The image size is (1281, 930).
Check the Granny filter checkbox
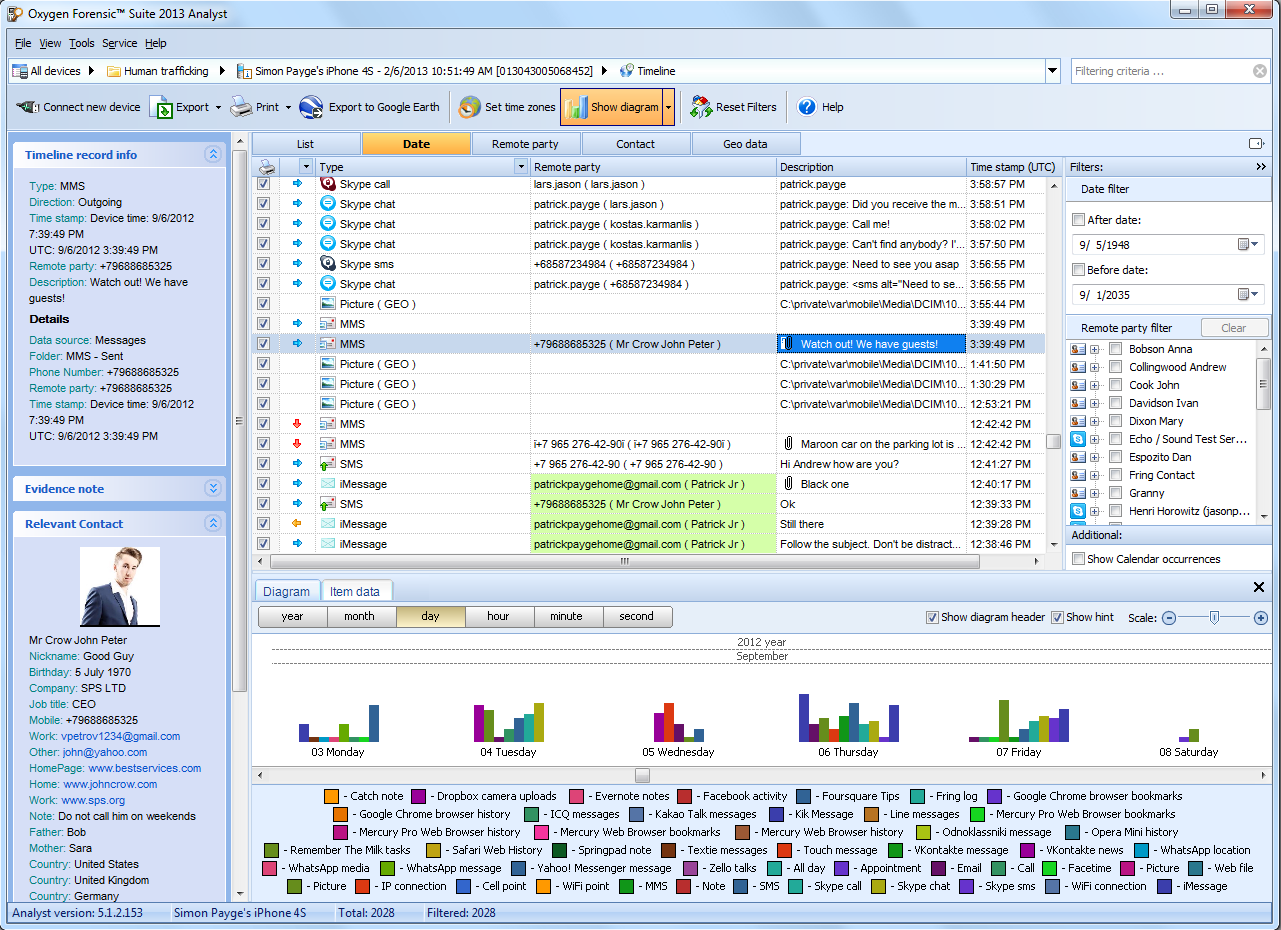click(x=1115, y=493)
